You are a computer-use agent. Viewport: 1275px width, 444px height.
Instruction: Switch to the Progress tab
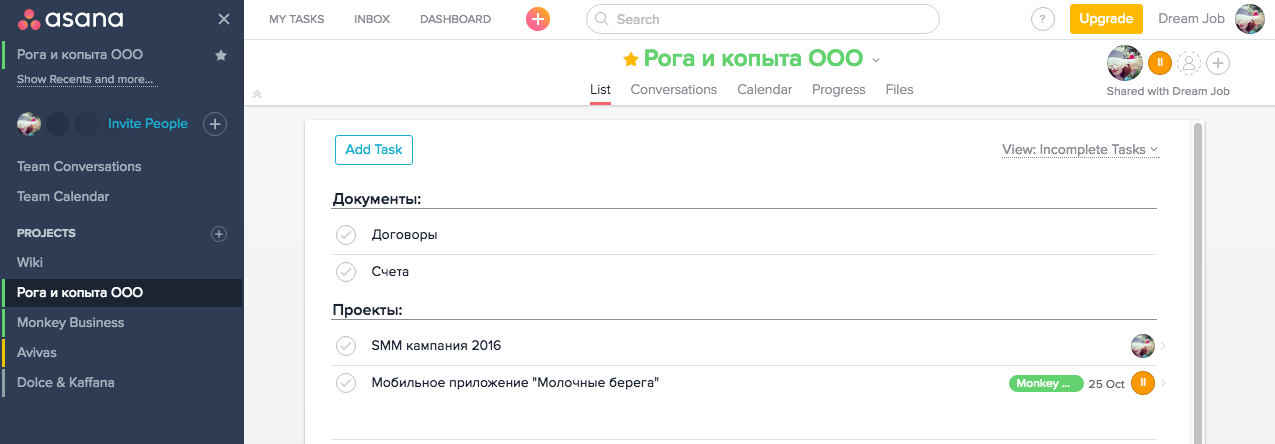pos(839,90)
